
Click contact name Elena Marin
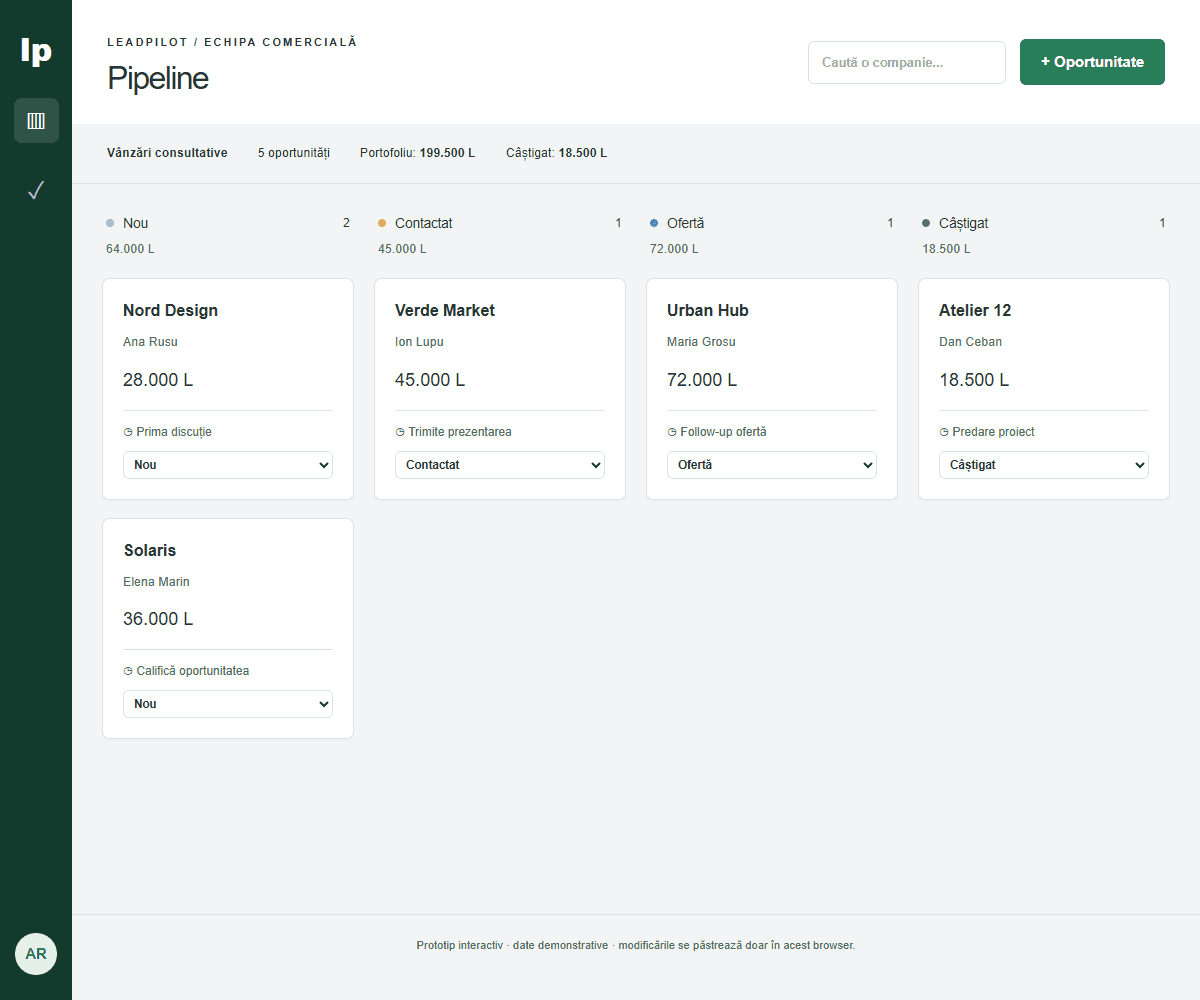[156, 582]
